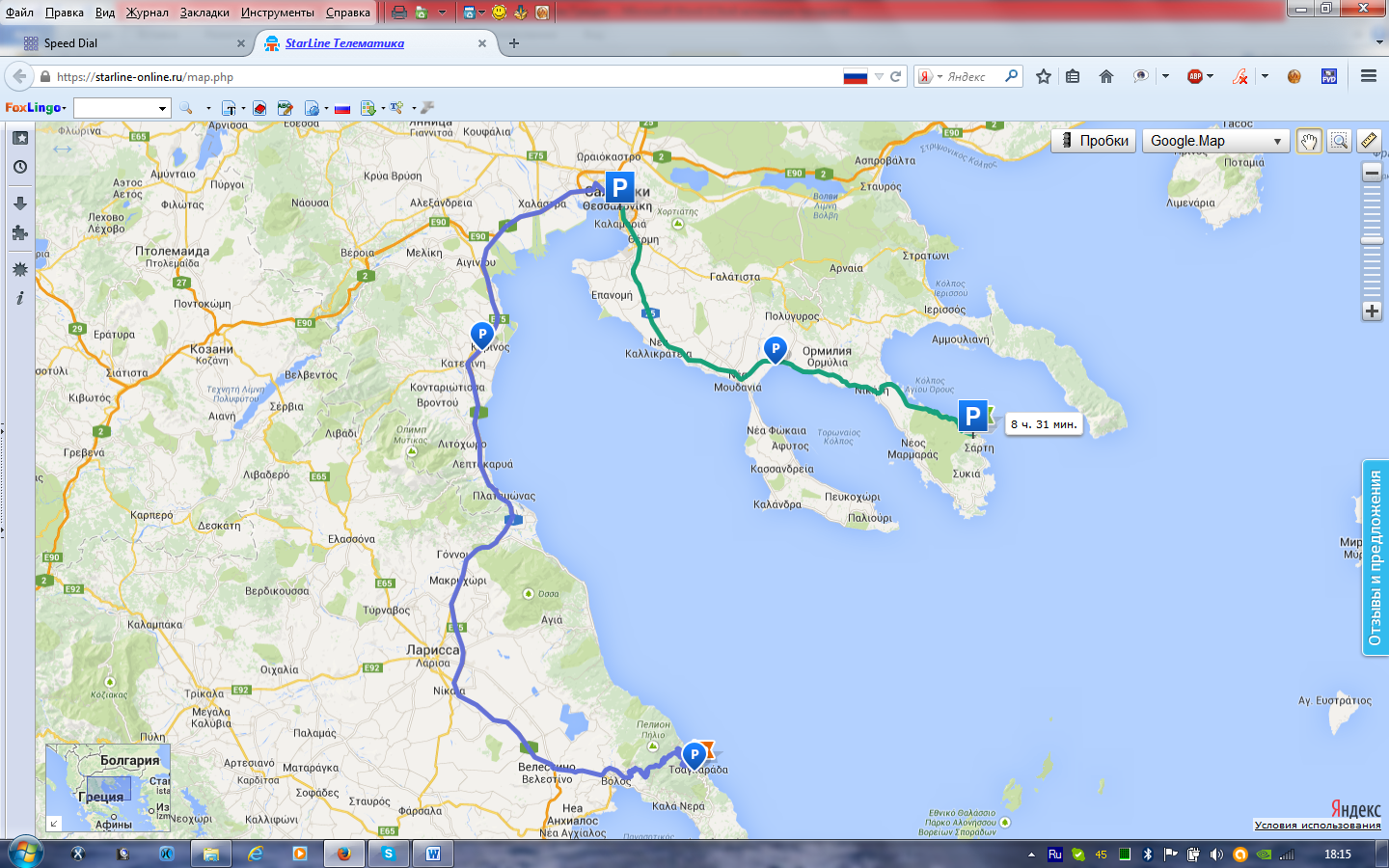This screenshot has width=1389, height=868.
Task: Open the info icon in left sidebar
Action: click(19, 298)
